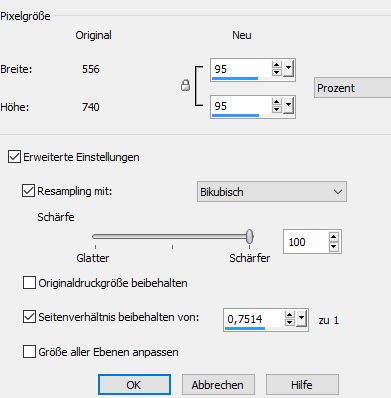Increase the Seitenverhältnis ratio with up arrow
391x398 pixels.
click(289, 315)
